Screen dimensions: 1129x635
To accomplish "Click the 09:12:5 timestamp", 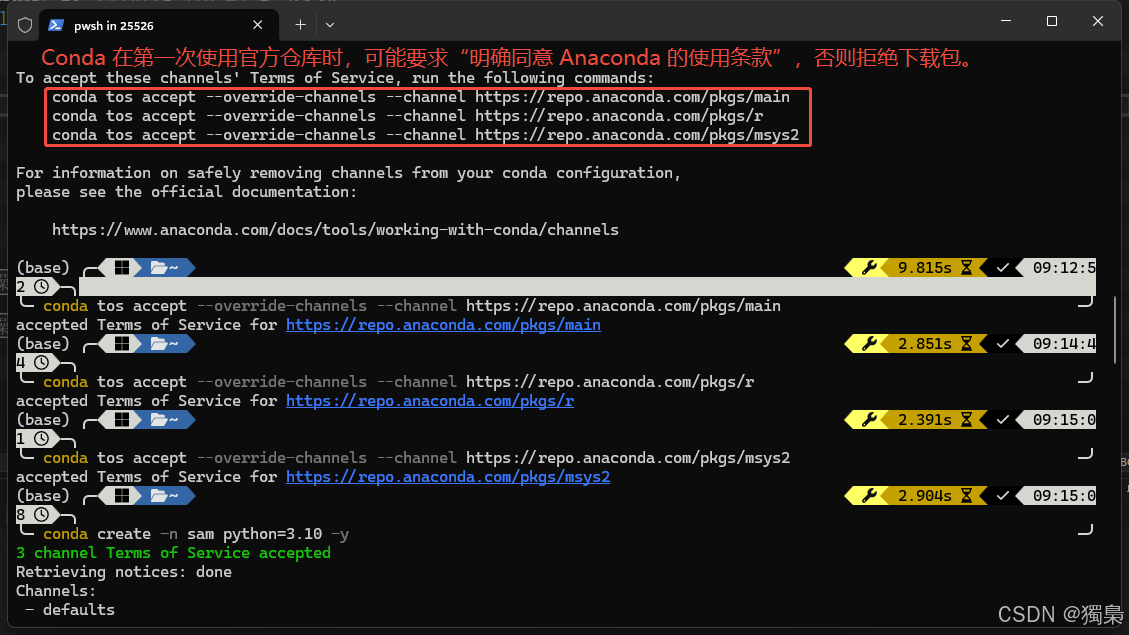I will click(x=1064, y=268).
